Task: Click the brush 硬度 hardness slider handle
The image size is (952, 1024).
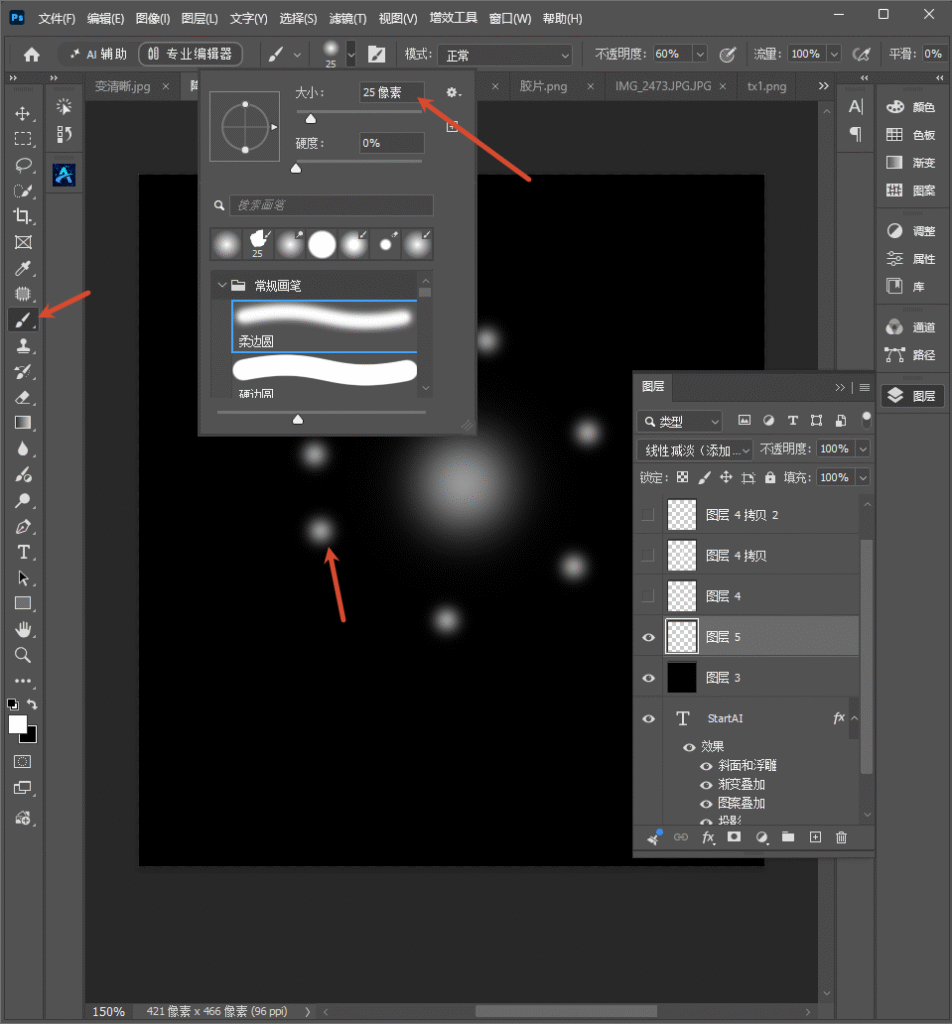Action: [x=296, y=168]
